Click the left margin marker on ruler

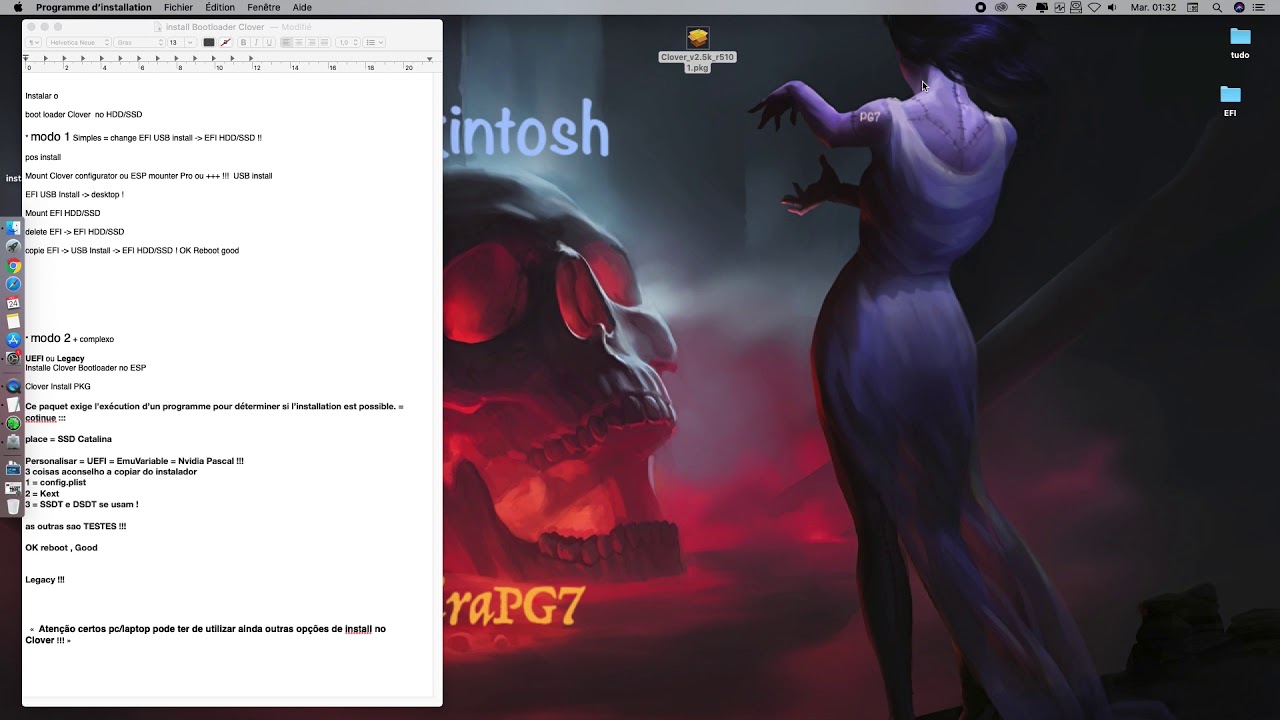point(26,58)
